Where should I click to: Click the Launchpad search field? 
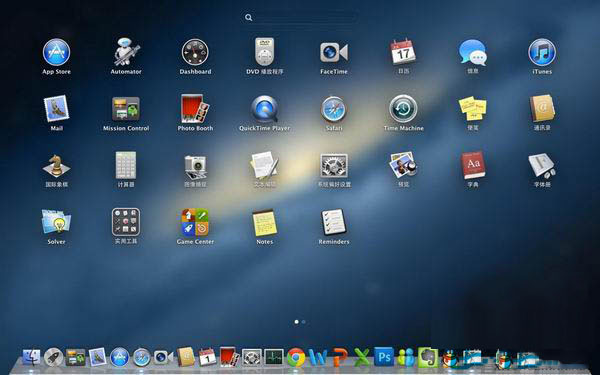click(301, 18)
